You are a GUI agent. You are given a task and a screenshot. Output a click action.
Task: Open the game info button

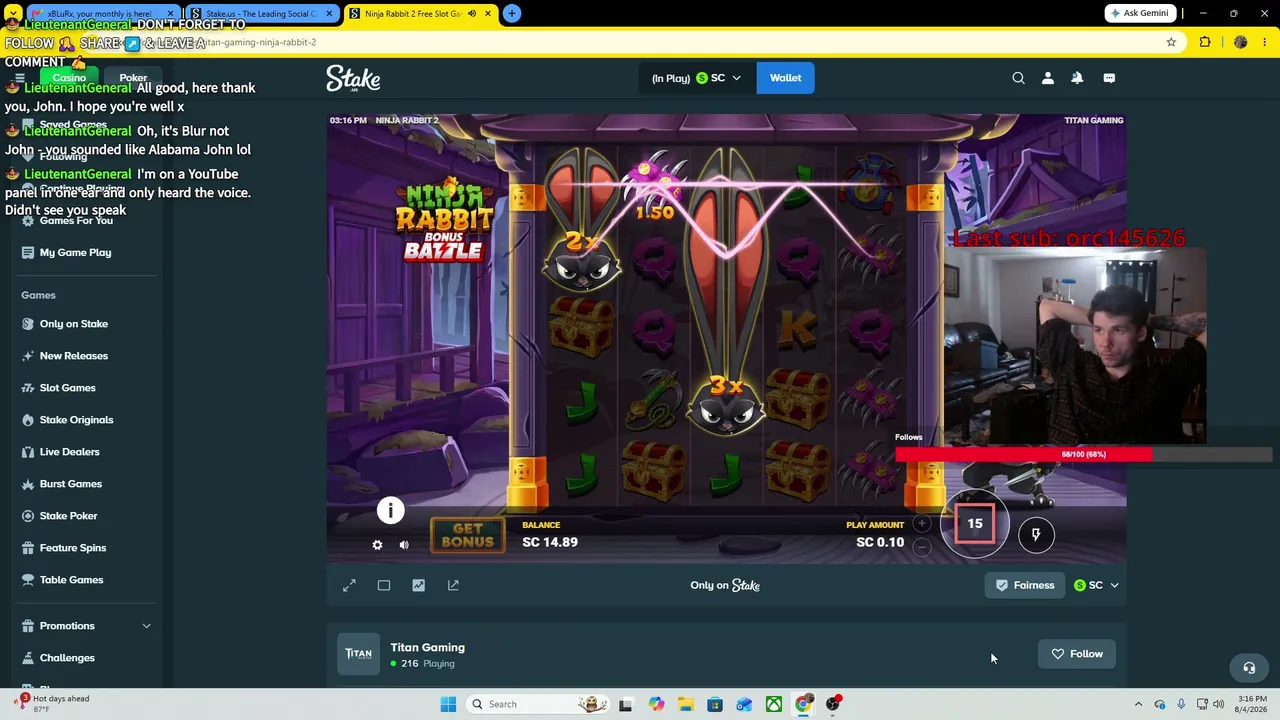390,511
